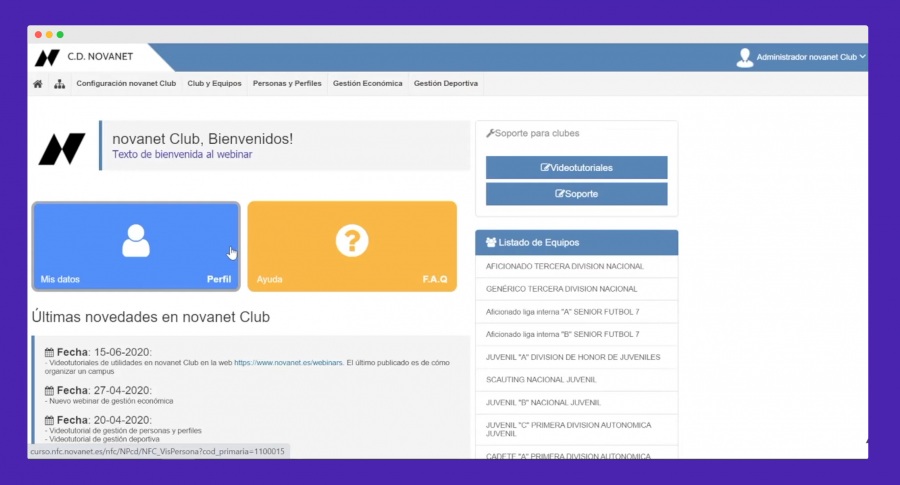900x485 pixels.
Task: Select JUVENIL "C" PRIMERA DIVISION AUTONOMICA JUVENIL
Action: pos(576,429)
